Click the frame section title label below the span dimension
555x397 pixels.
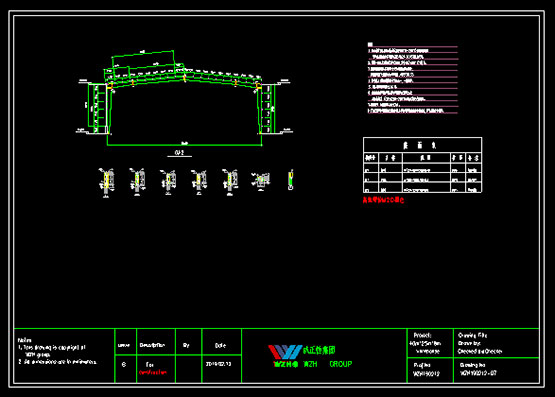coord(179,153)
